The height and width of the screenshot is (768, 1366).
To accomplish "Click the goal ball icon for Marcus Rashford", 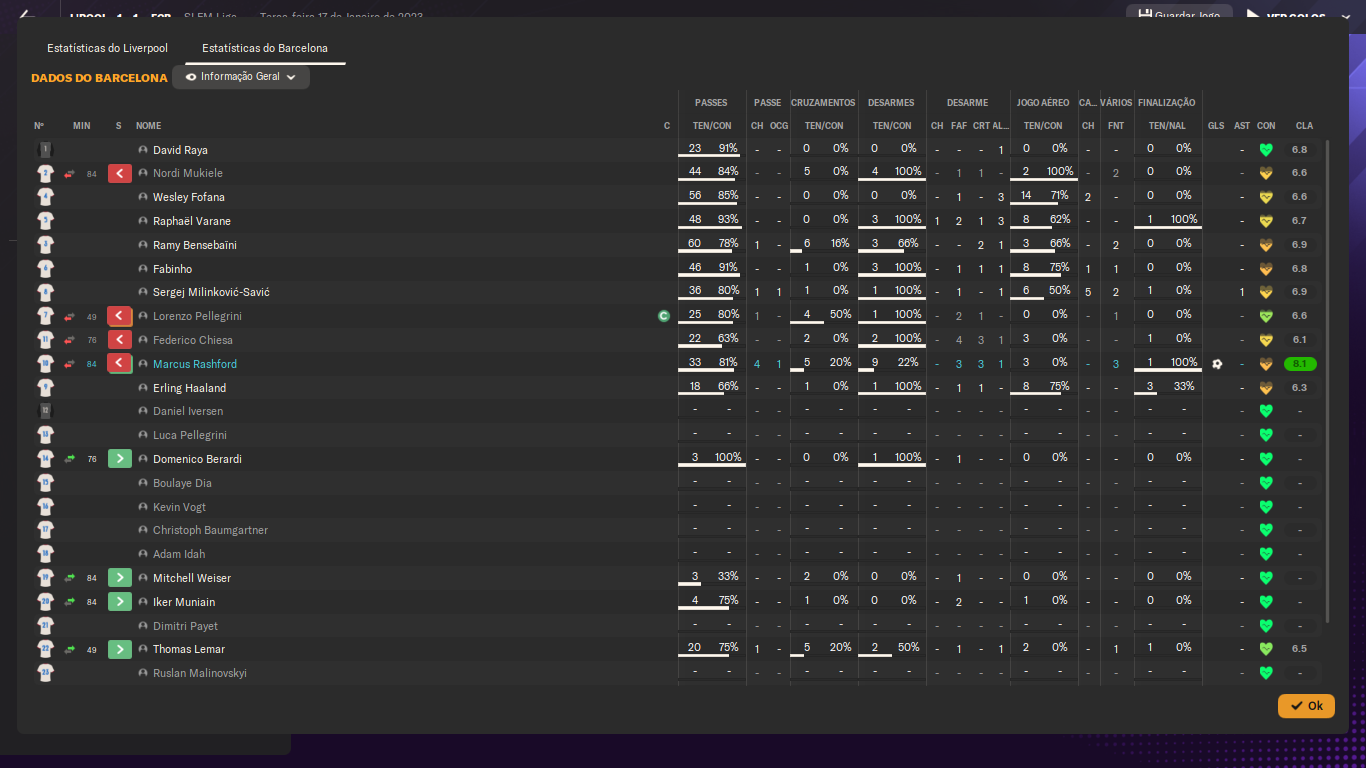I will click(x=1216, y=364).
